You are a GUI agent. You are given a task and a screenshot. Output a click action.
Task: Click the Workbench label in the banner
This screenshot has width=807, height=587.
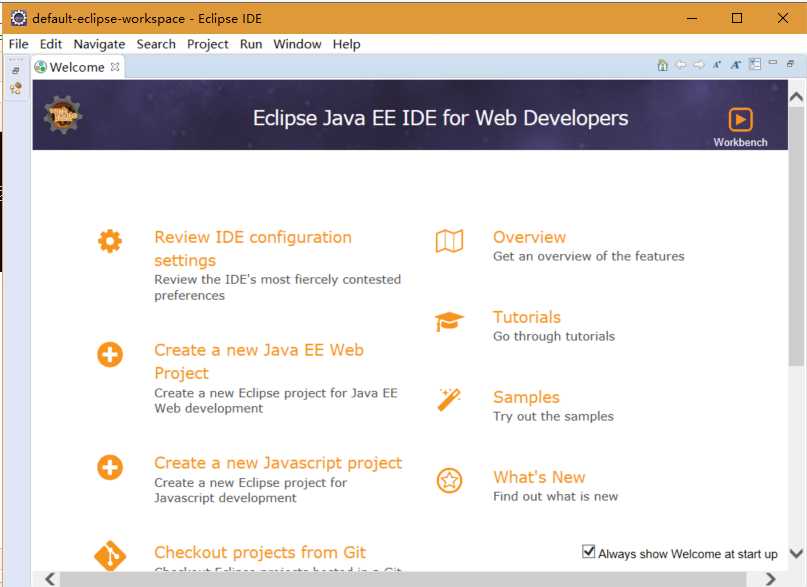tap(740, 143)
